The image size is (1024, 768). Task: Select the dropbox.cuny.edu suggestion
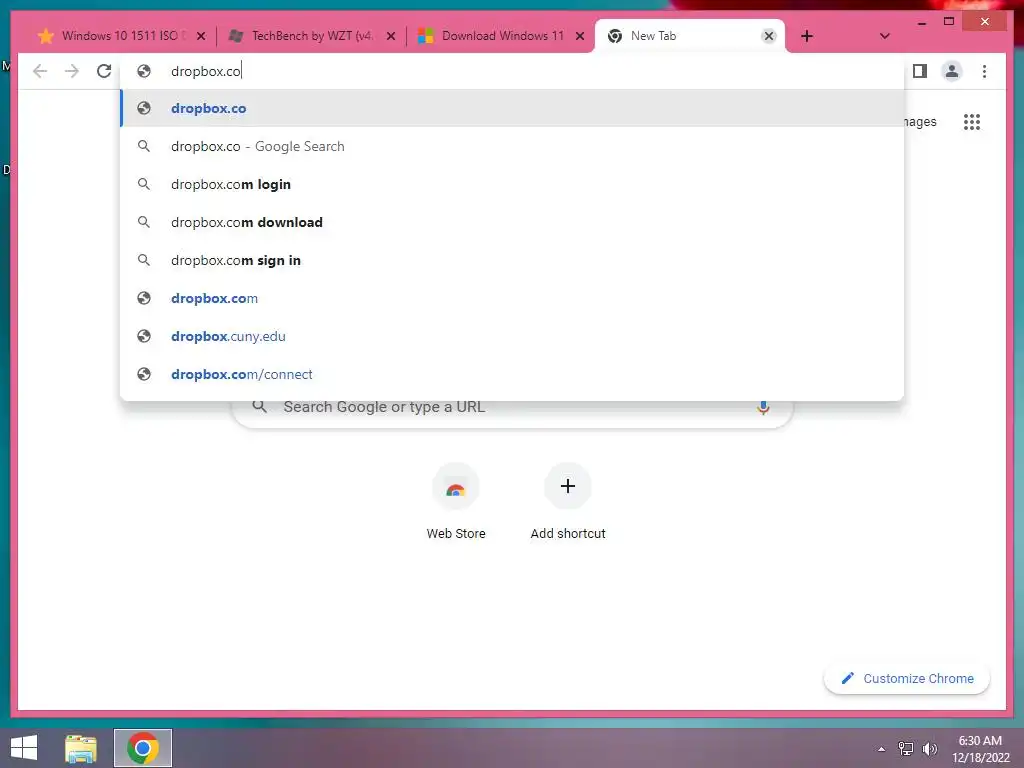pos(512,336)
